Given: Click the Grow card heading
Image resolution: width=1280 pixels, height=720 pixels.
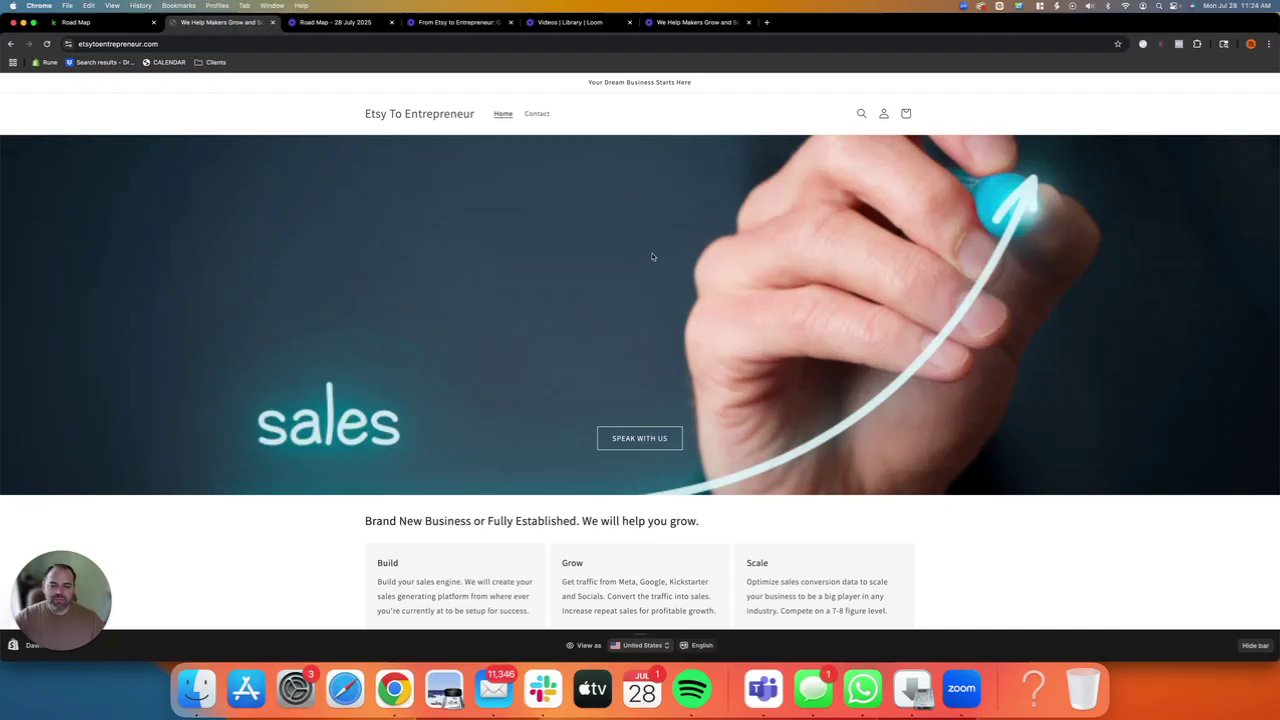Looking at the screenshot, I should tap(572, 563).
